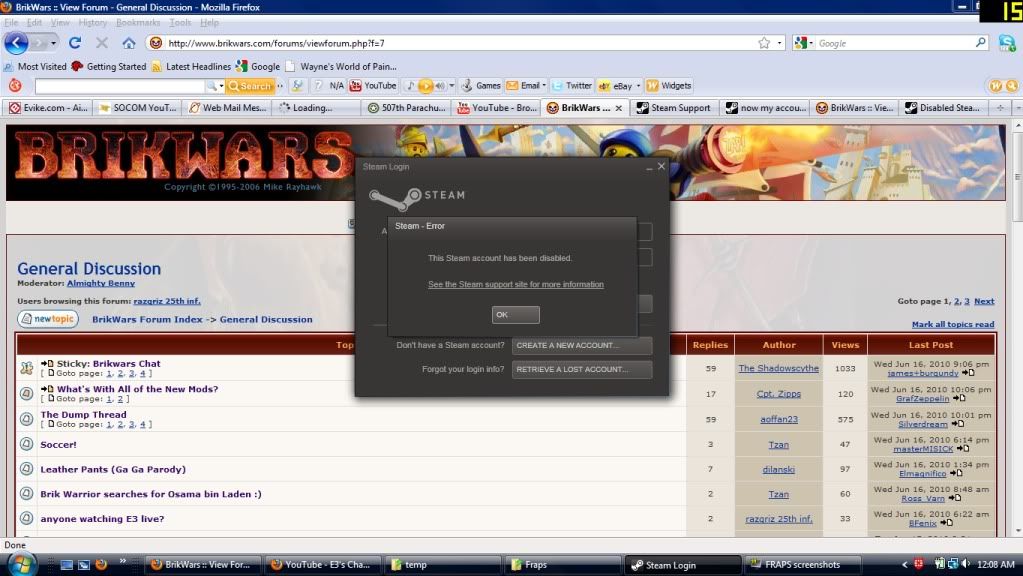
Task: Open the Tools menu
Action: click(x=180, y=22)
